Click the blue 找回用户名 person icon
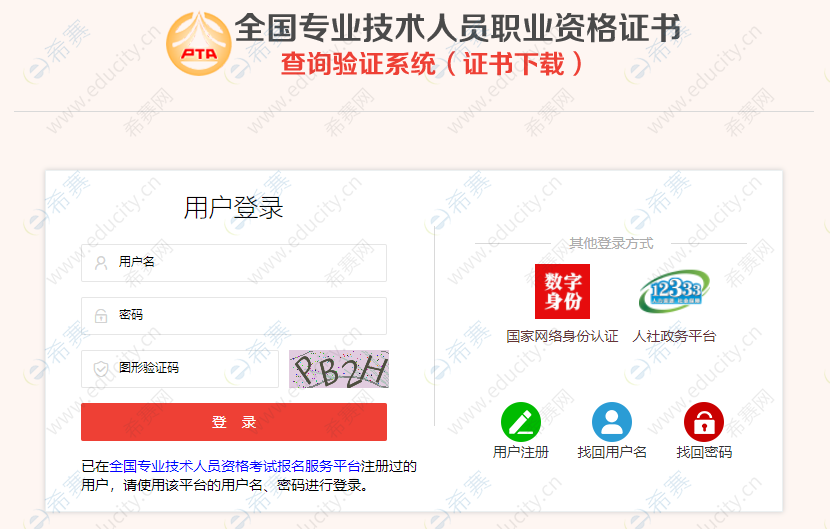830x529 pixels. point(612,422)
